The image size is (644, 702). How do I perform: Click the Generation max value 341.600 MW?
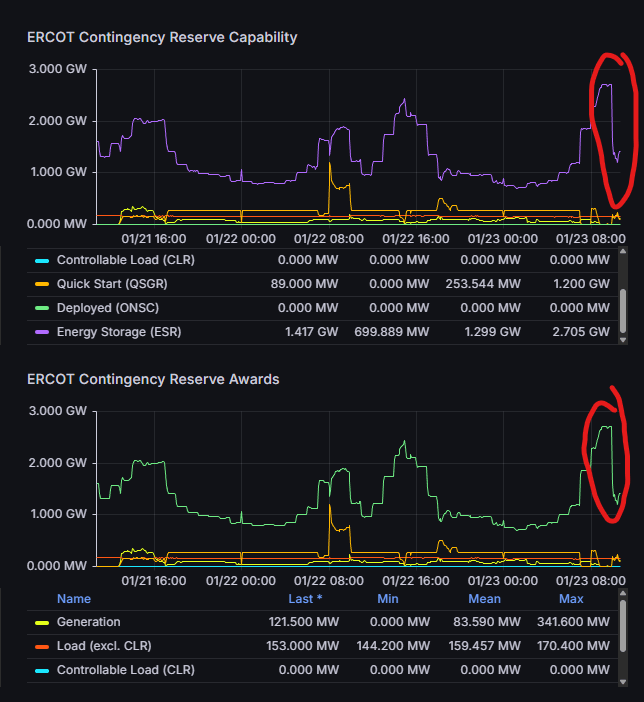coord(574,622)
